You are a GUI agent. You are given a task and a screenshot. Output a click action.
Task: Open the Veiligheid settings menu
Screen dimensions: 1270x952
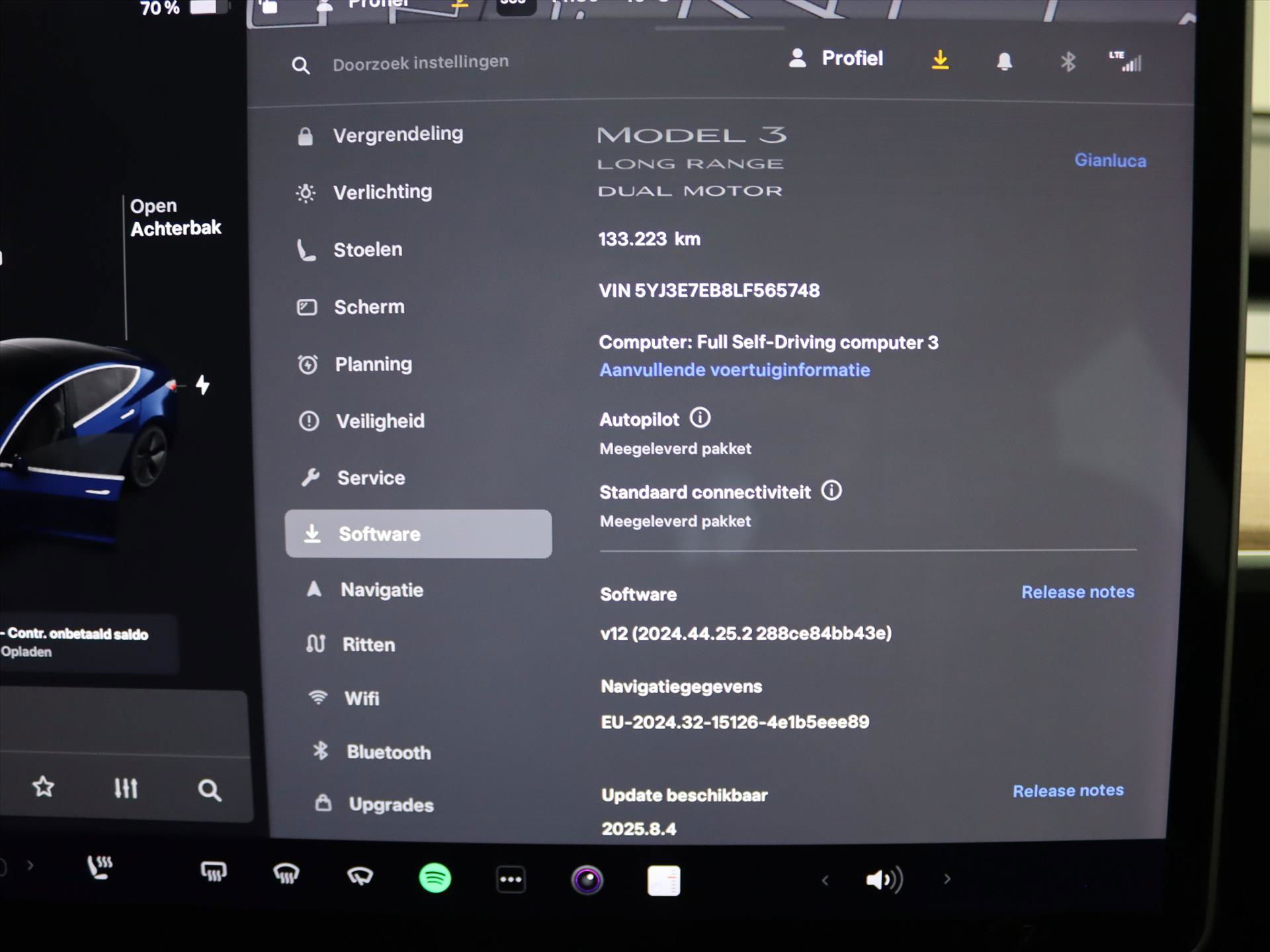[362, 421]
